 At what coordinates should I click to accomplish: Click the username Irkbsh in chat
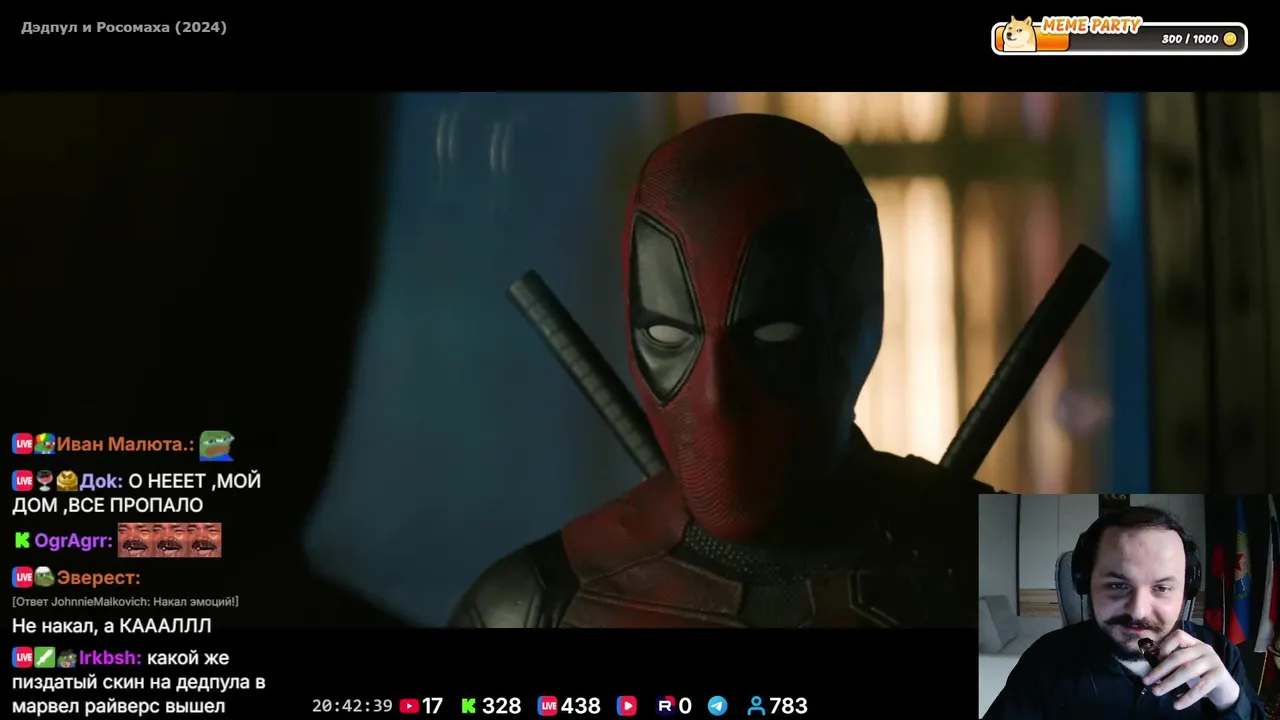click(110, 658)
